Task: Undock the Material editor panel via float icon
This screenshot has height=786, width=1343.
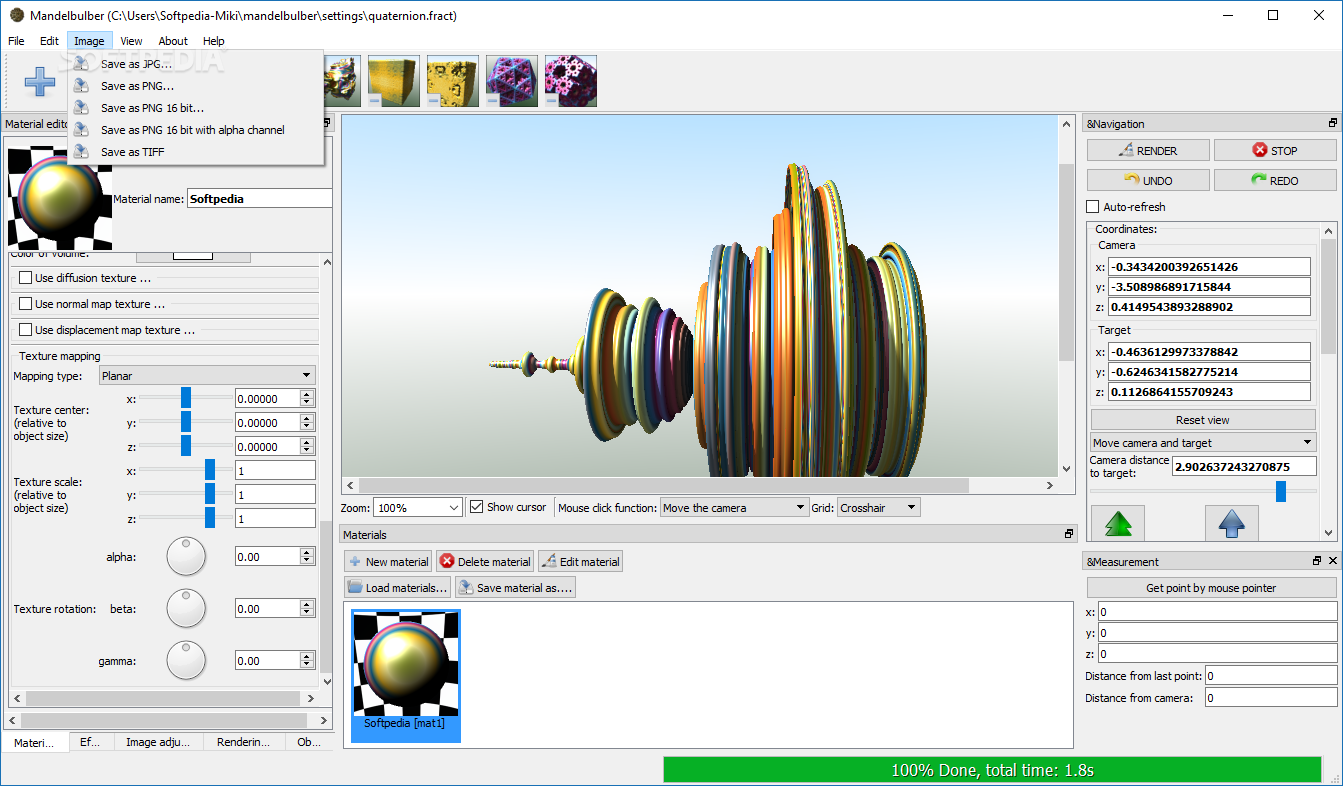Action: (x=327, y=123)
